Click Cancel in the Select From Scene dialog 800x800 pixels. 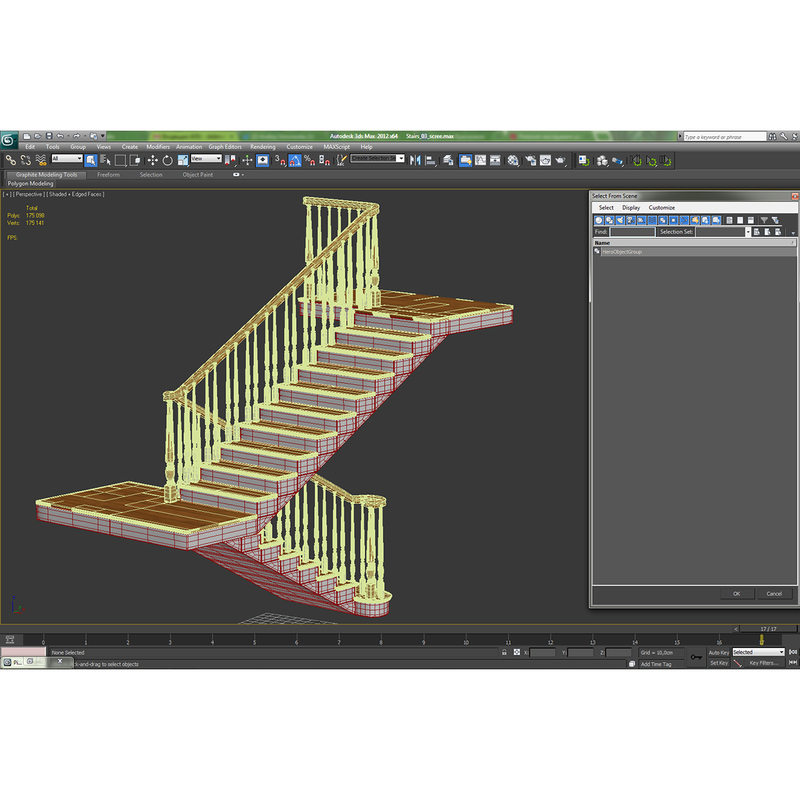[x=776, y=593]
